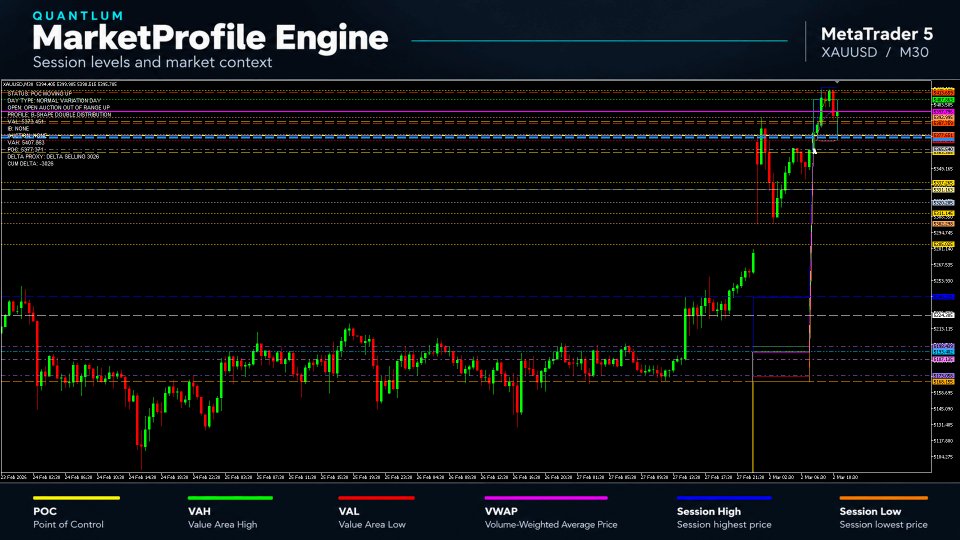960x540 pixels.
Task: Click the 5349.165 price on the axis
Action: [x=943, y=169]
